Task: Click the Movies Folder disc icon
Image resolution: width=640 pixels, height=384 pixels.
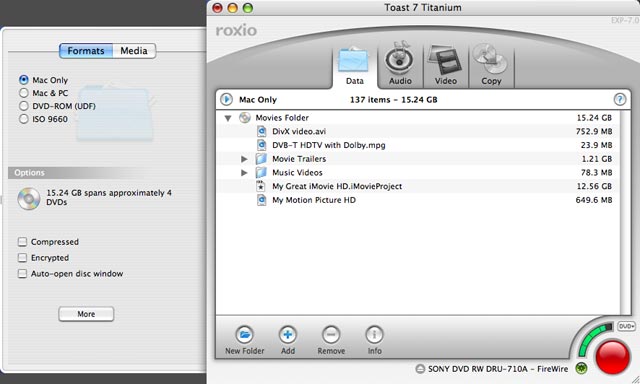Action: (245, 118)
